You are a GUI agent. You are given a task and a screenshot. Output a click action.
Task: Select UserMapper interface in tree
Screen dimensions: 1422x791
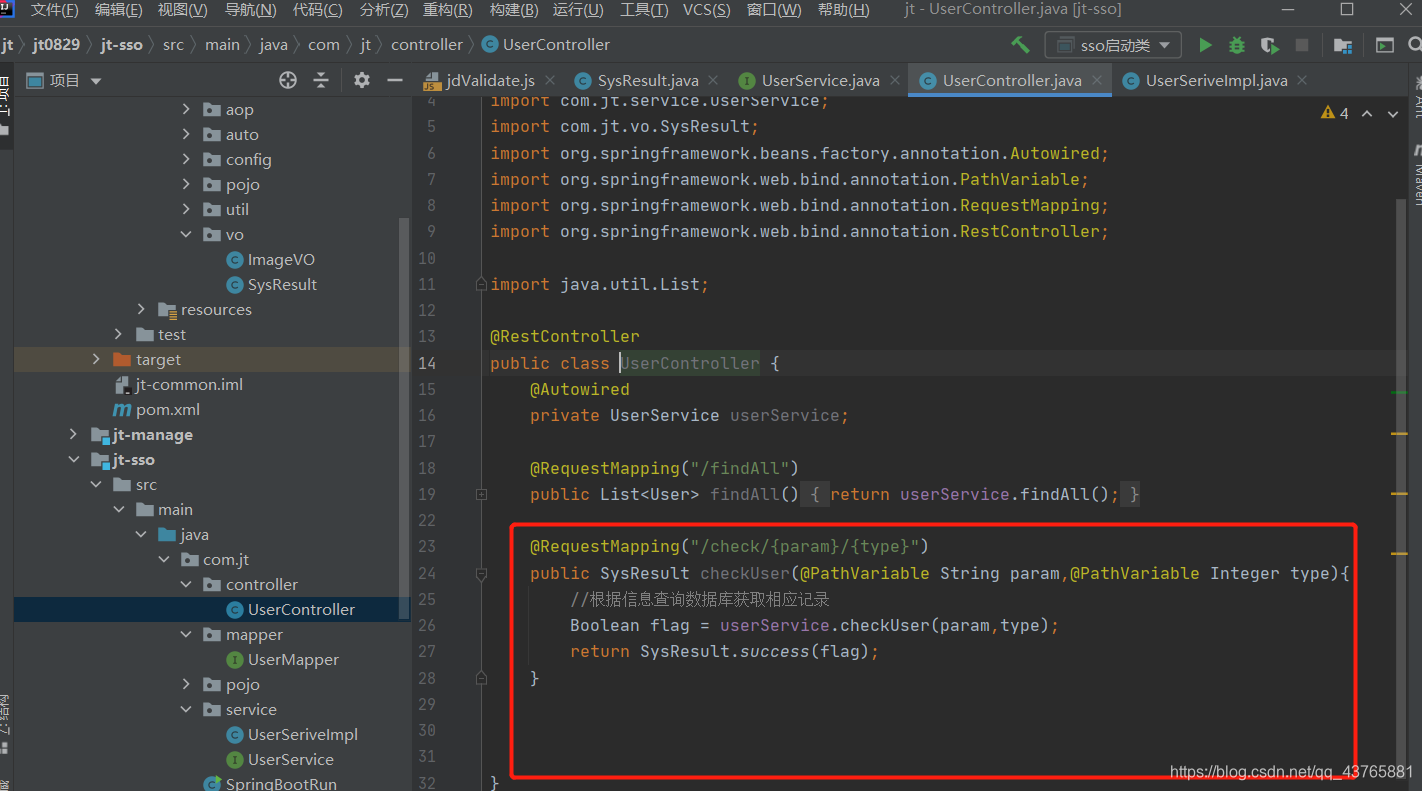293,659
